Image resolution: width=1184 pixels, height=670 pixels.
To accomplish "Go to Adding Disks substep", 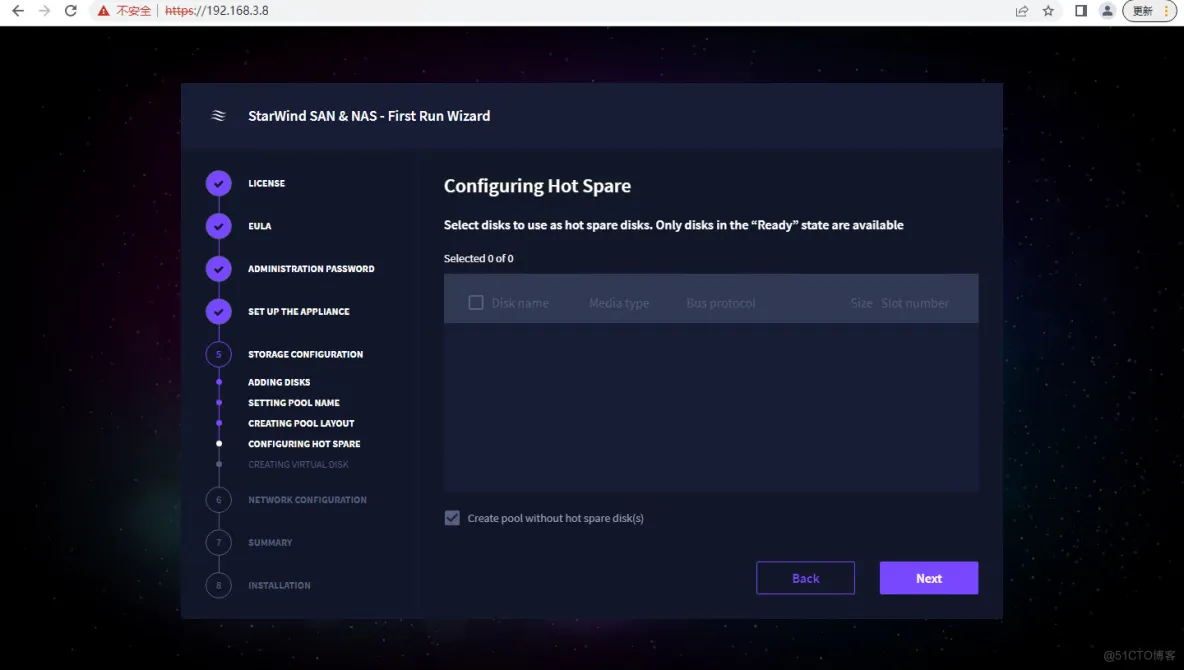I will (x=279, y=382).
